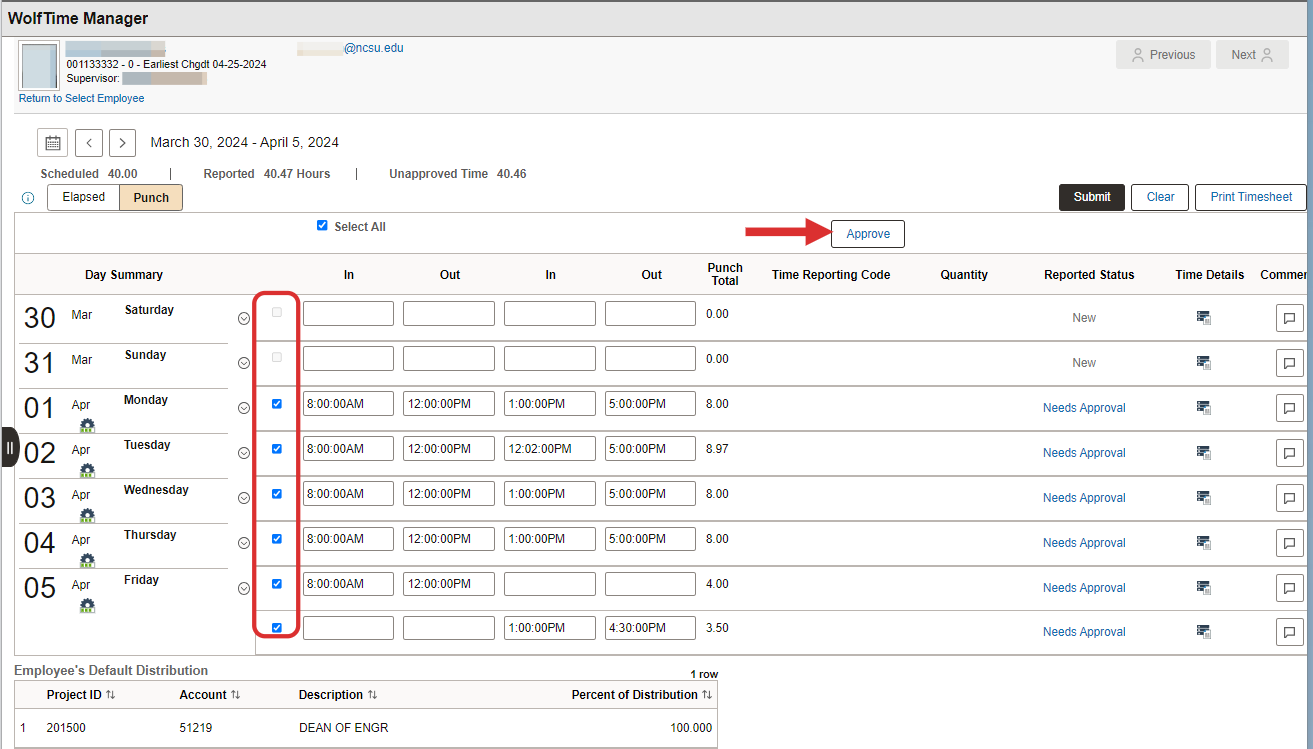Advance to the next week with the right chevron

[122, 143]
